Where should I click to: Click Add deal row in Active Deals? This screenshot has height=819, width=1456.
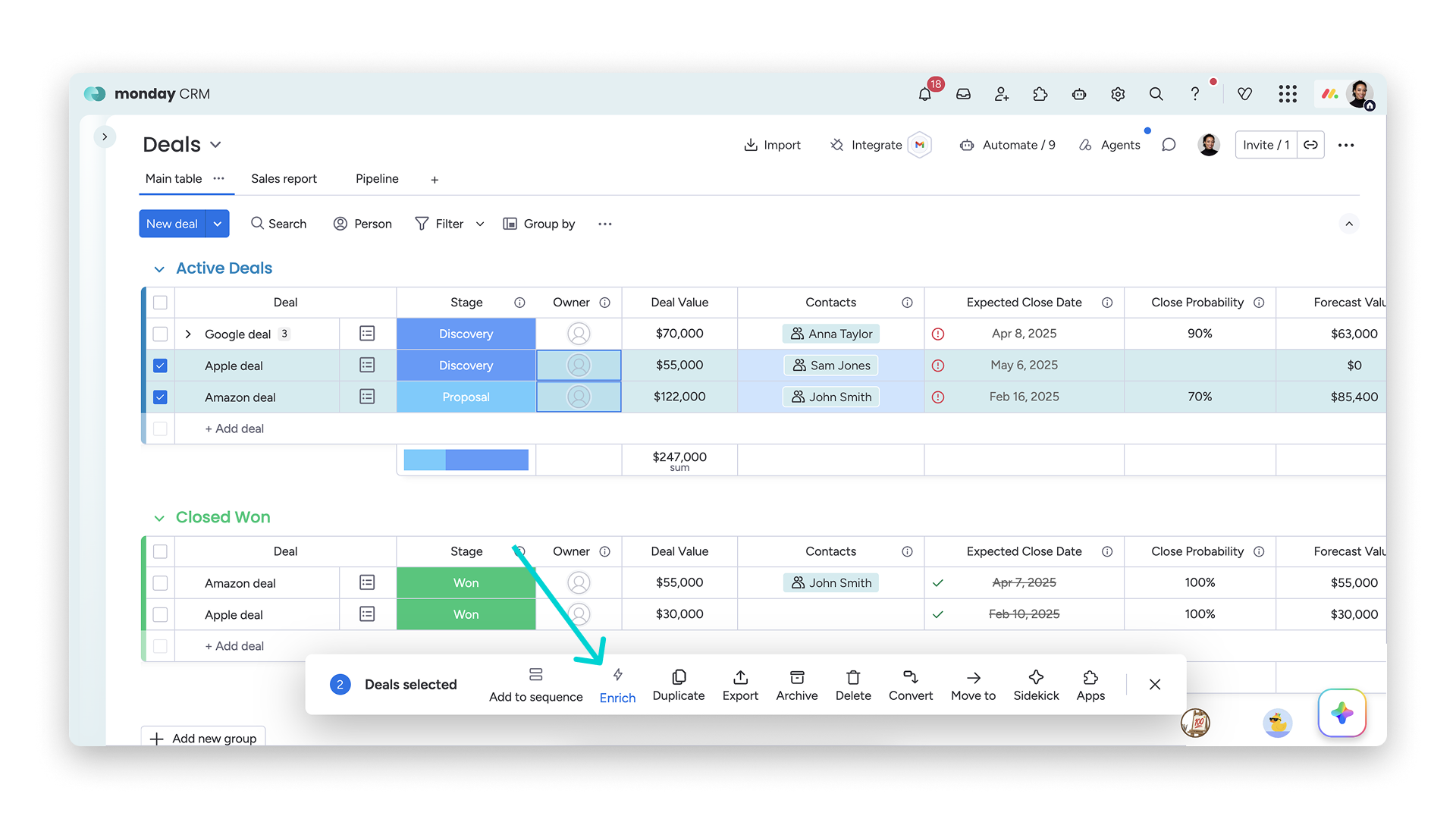[234, 428]
